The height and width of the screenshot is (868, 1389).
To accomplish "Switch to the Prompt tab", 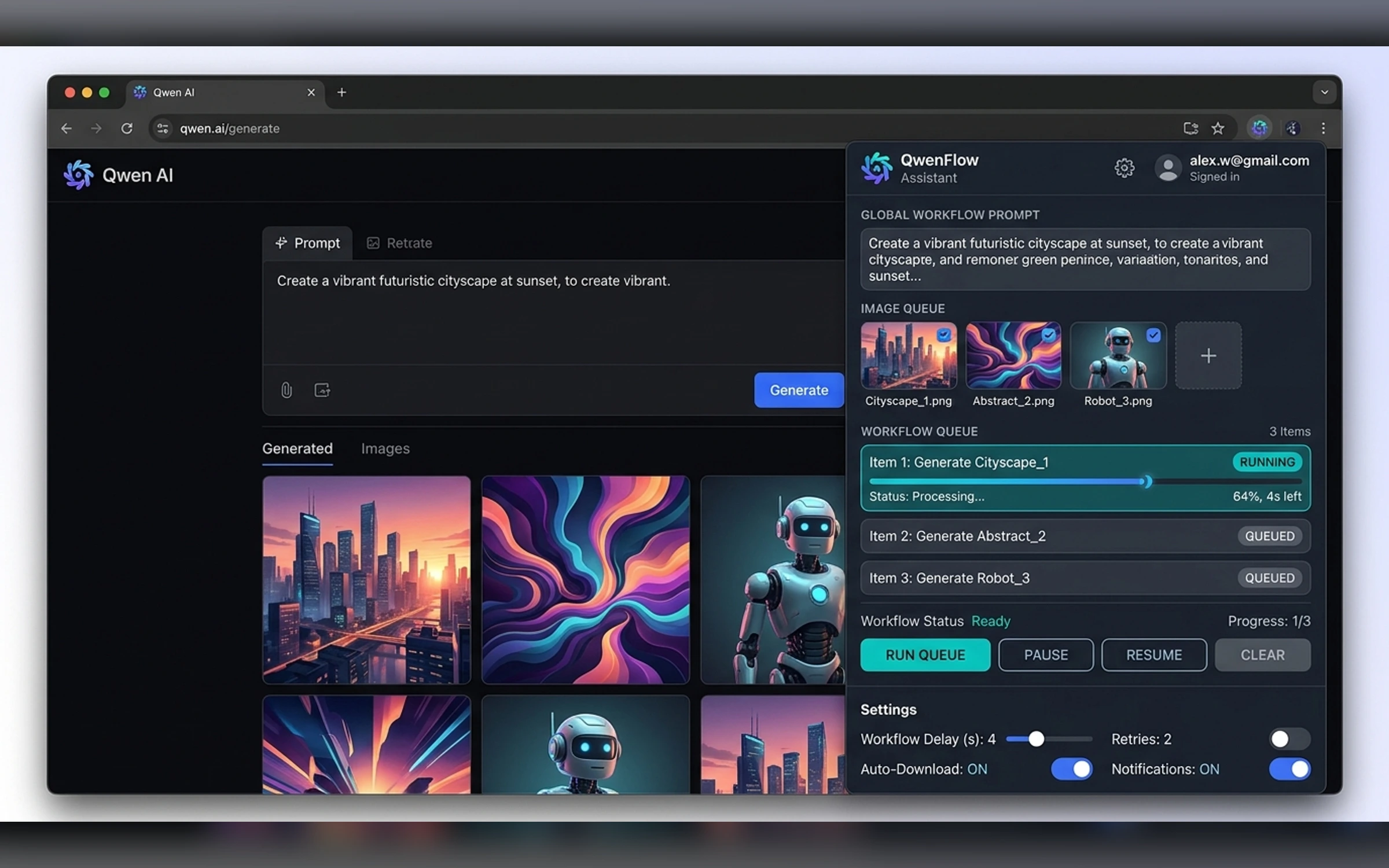I will point(307,243).
